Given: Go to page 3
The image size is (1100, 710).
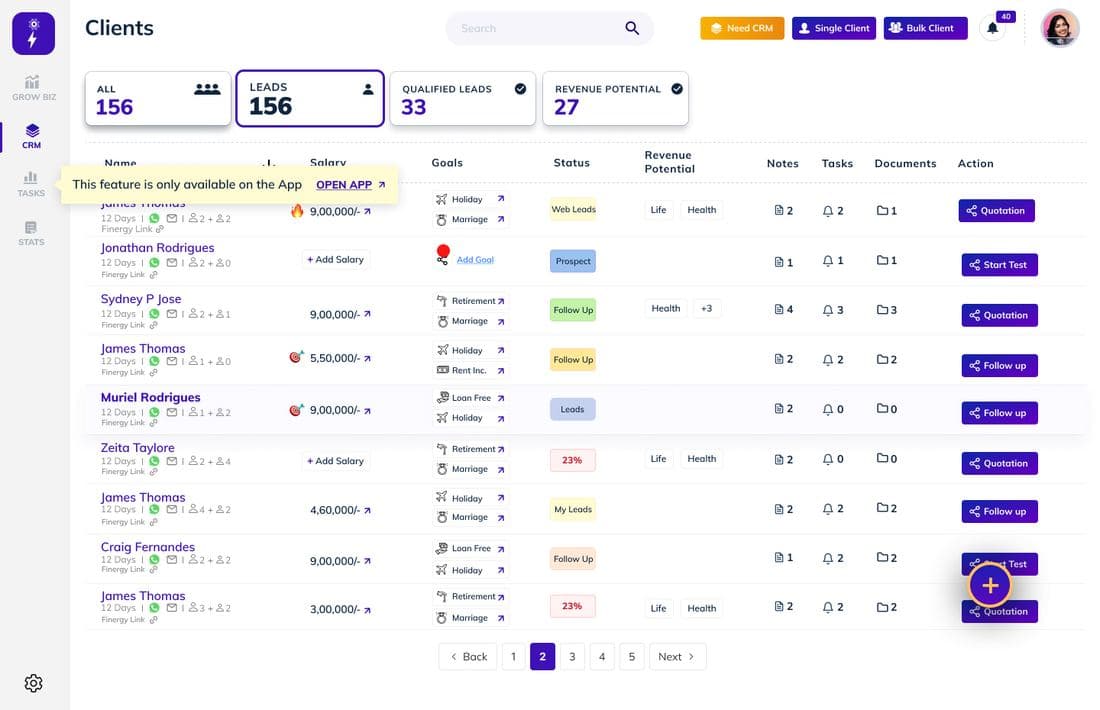Looking at the screenshot, I should point(572,657).
